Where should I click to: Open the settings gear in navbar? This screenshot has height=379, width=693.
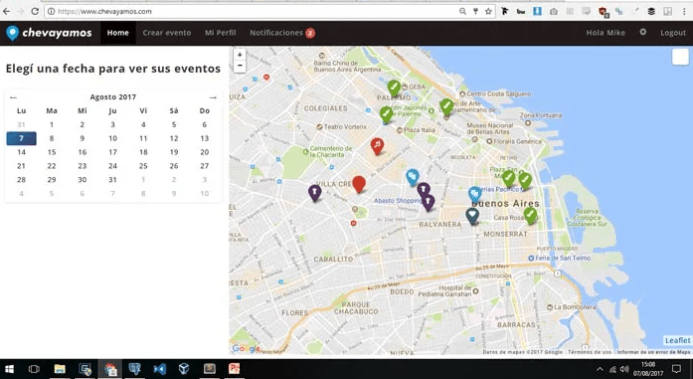click(x=643, y=32)
